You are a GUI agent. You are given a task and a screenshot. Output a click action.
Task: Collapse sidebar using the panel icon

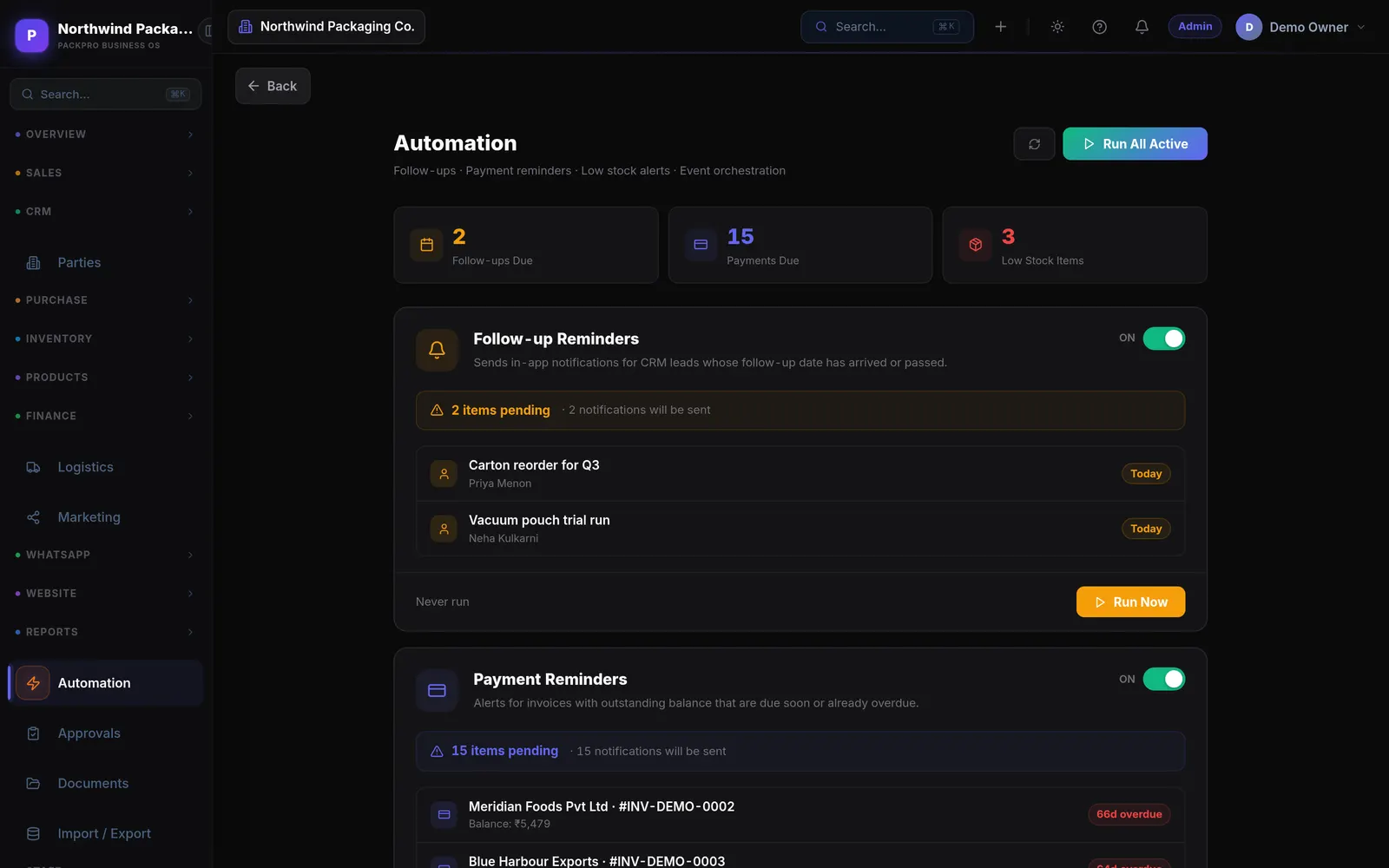click(x=207, y=30)
